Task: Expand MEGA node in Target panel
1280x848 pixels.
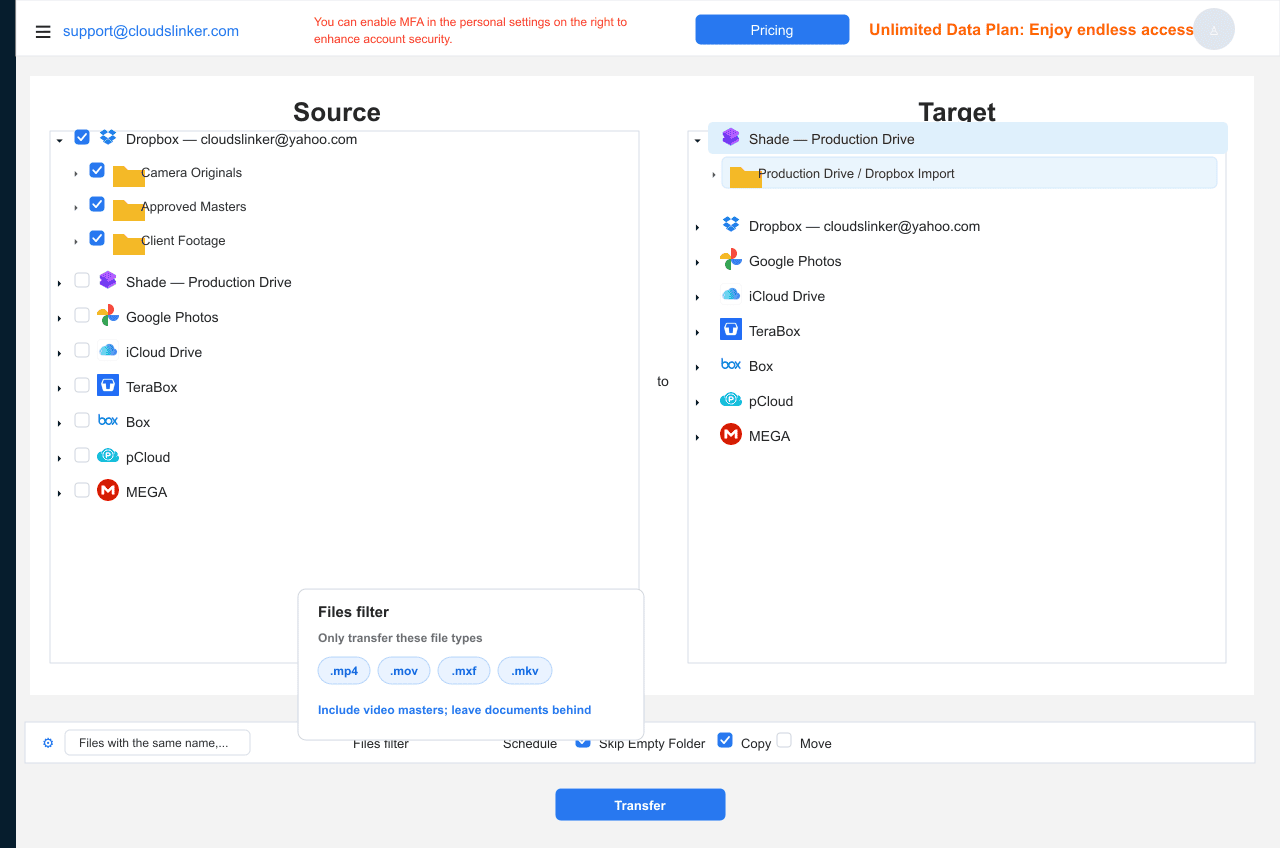Action: coord(697,438)
